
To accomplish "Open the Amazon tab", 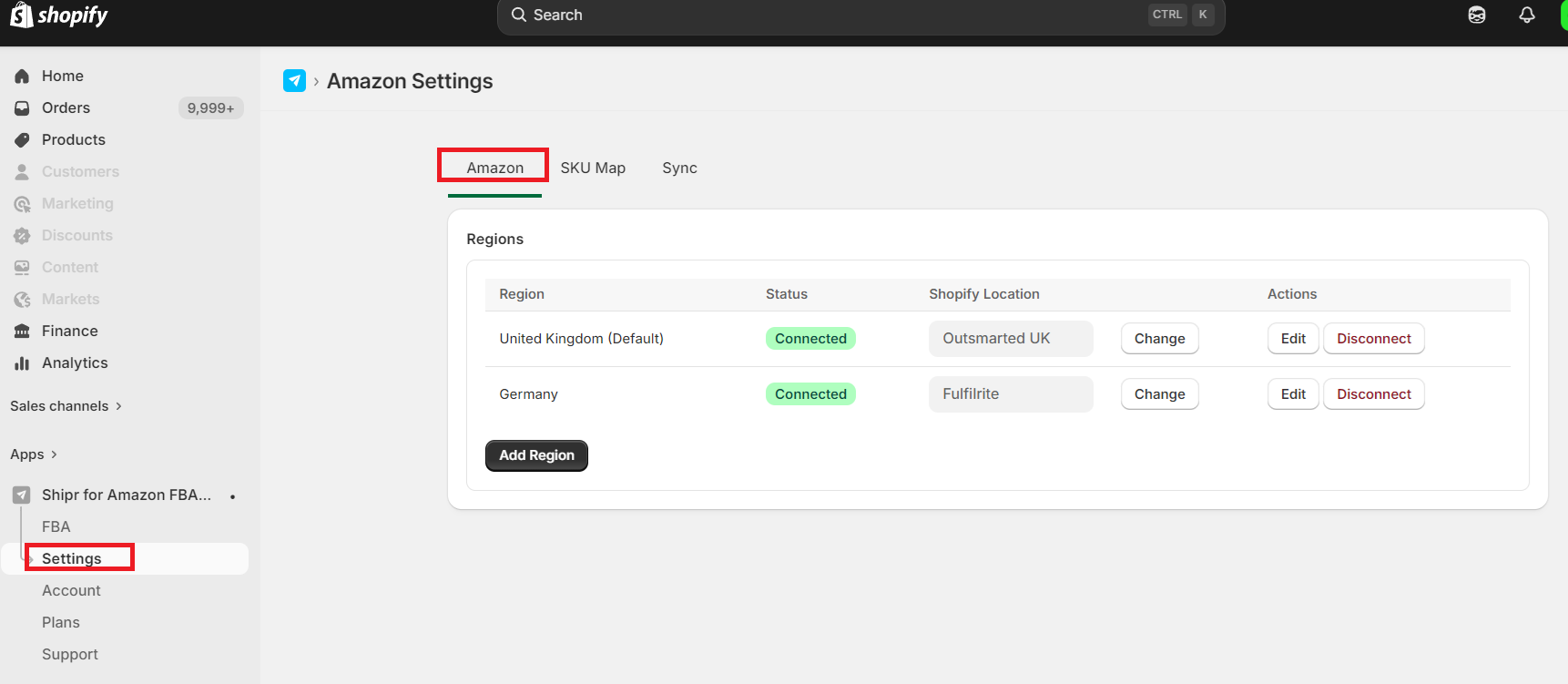I will 494,168.
